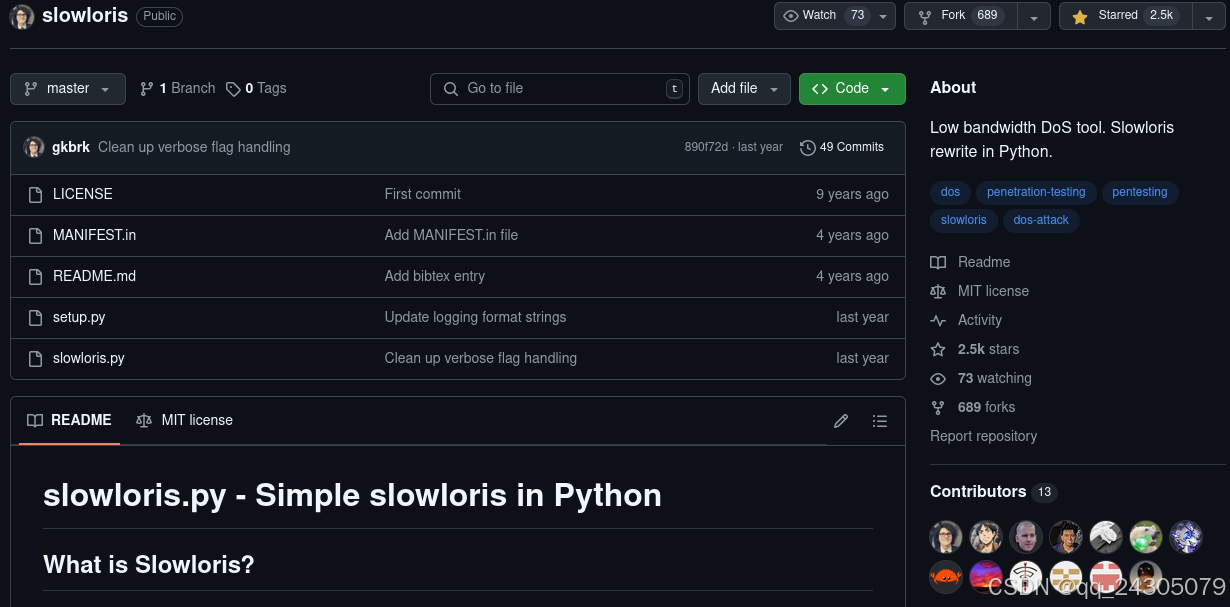Click the Fork button
This screenshot has height=607, width=1230.
pyautogui.click(x=961, y=16)
